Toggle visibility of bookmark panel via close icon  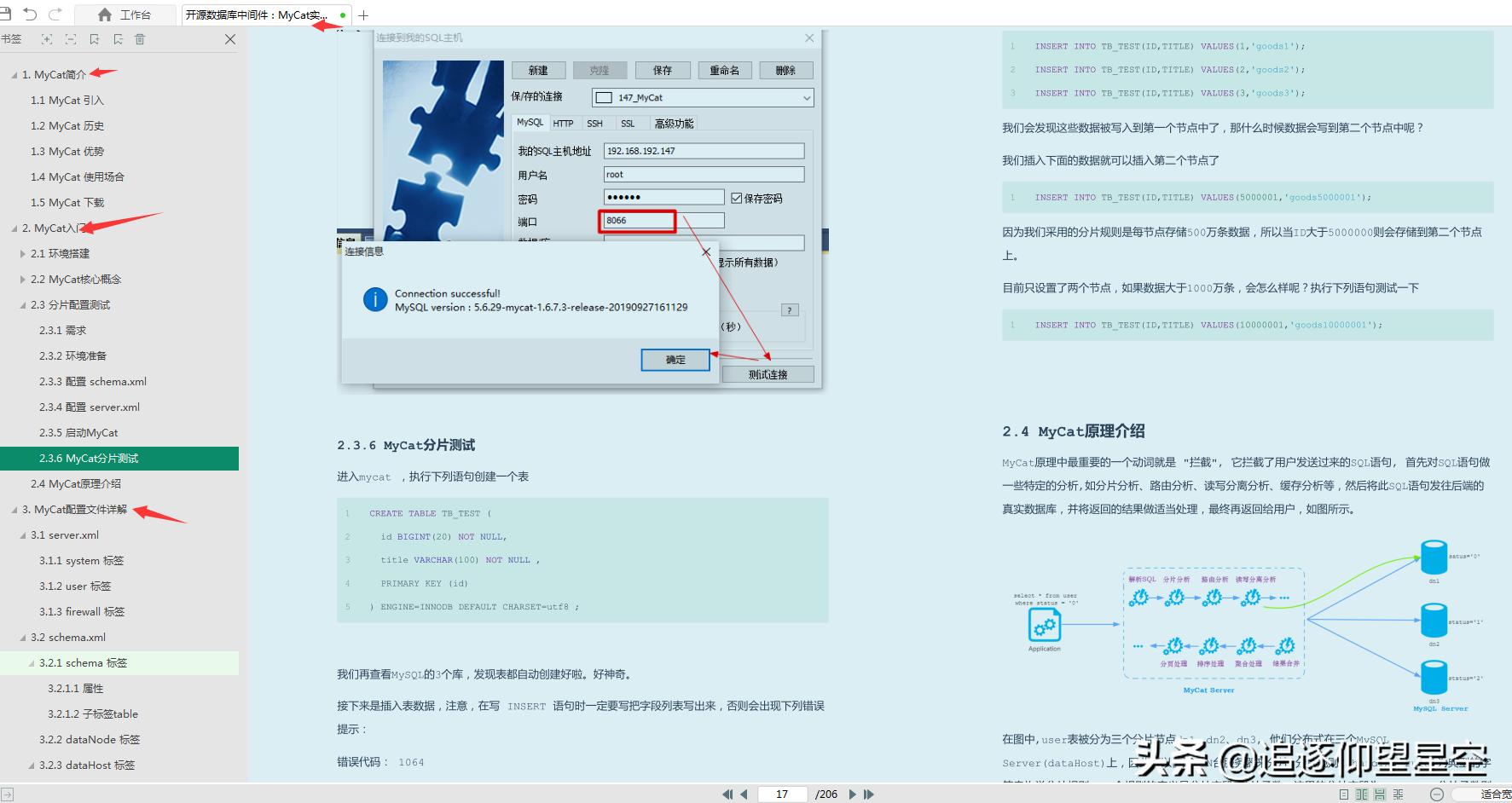[x=230, y=39]
